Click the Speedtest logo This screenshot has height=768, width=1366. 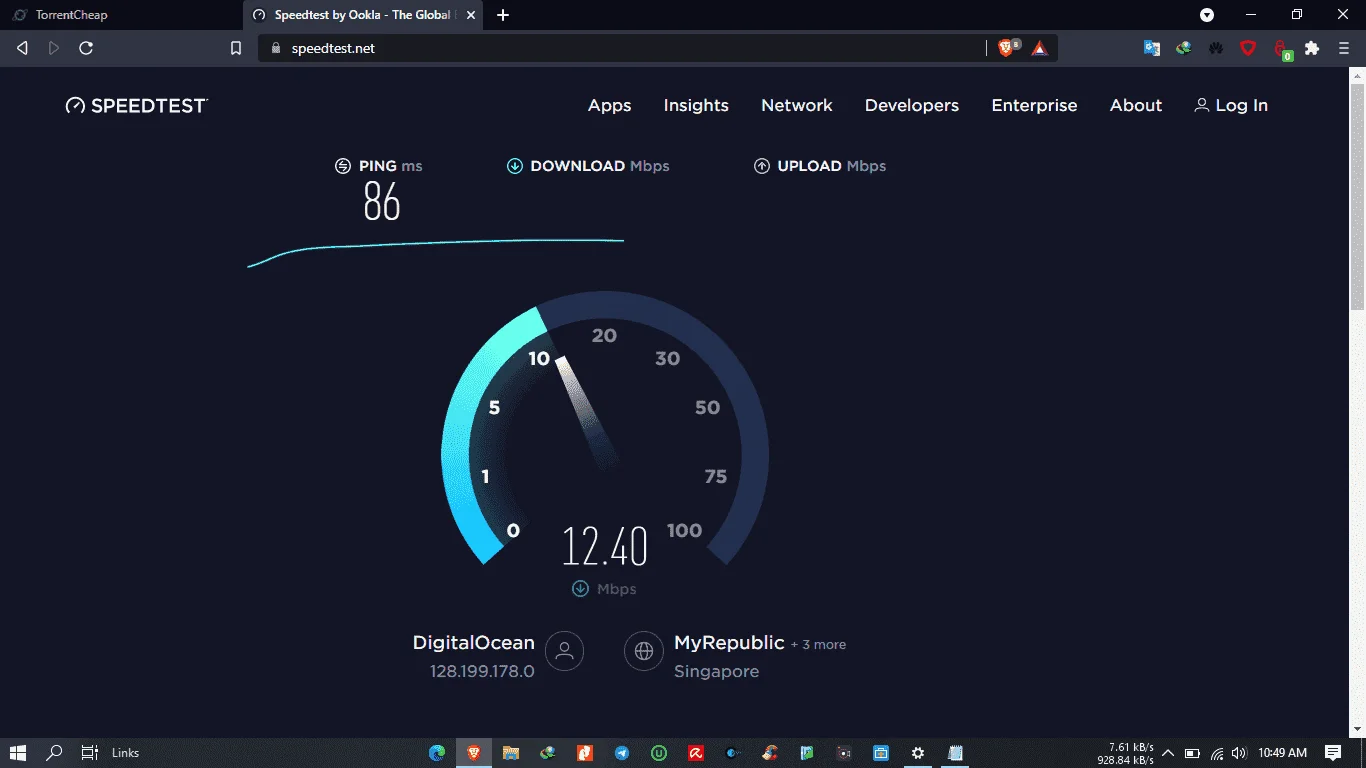click(x=137, y=105)
